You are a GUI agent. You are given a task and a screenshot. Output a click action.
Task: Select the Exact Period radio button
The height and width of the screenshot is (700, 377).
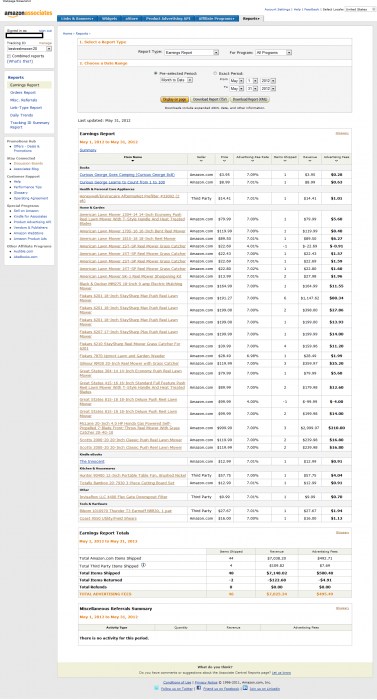[215, 73]
